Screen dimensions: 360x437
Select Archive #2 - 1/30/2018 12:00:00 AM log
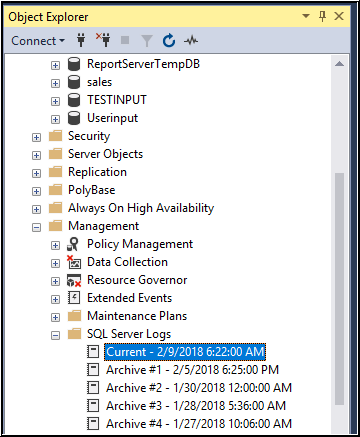[199, 388]
